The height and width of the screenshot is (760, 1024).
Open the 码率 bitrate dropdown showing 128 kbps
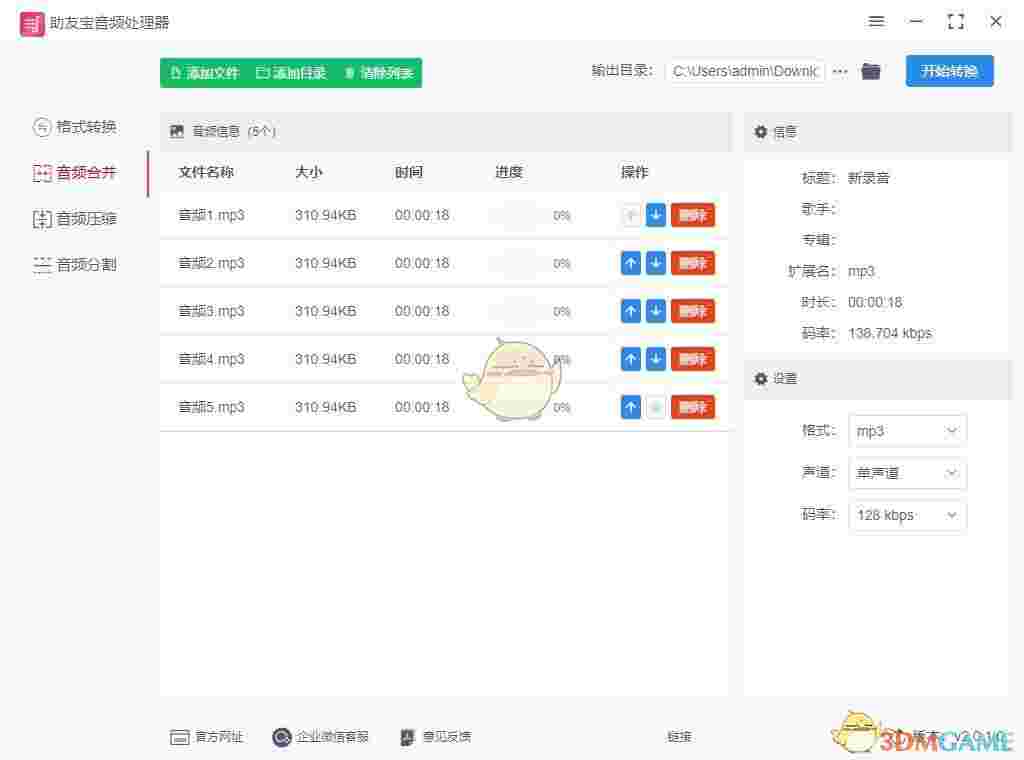905,515
